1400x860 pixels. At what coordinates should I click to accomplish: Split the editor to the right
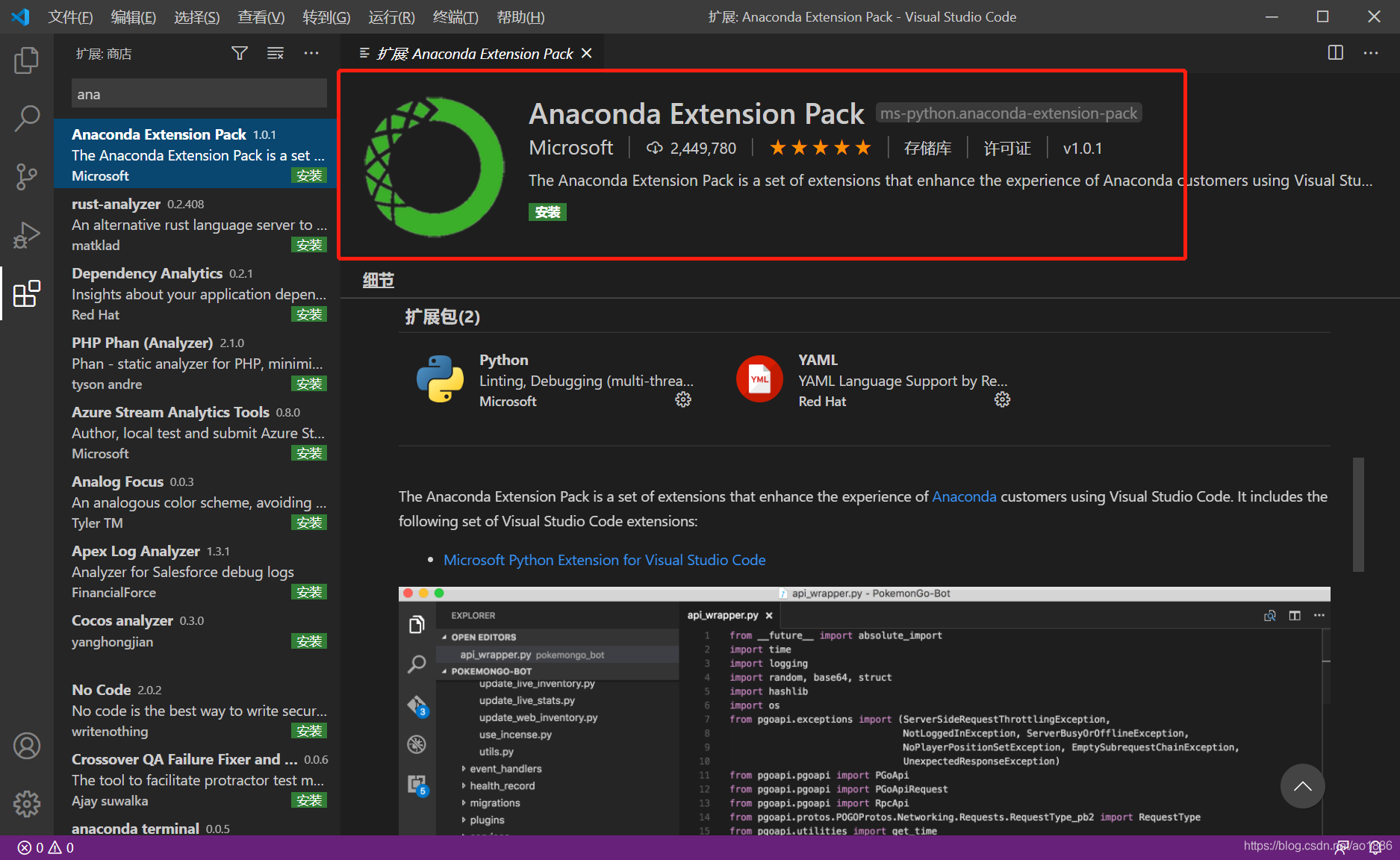click(x=1336, y=52)
